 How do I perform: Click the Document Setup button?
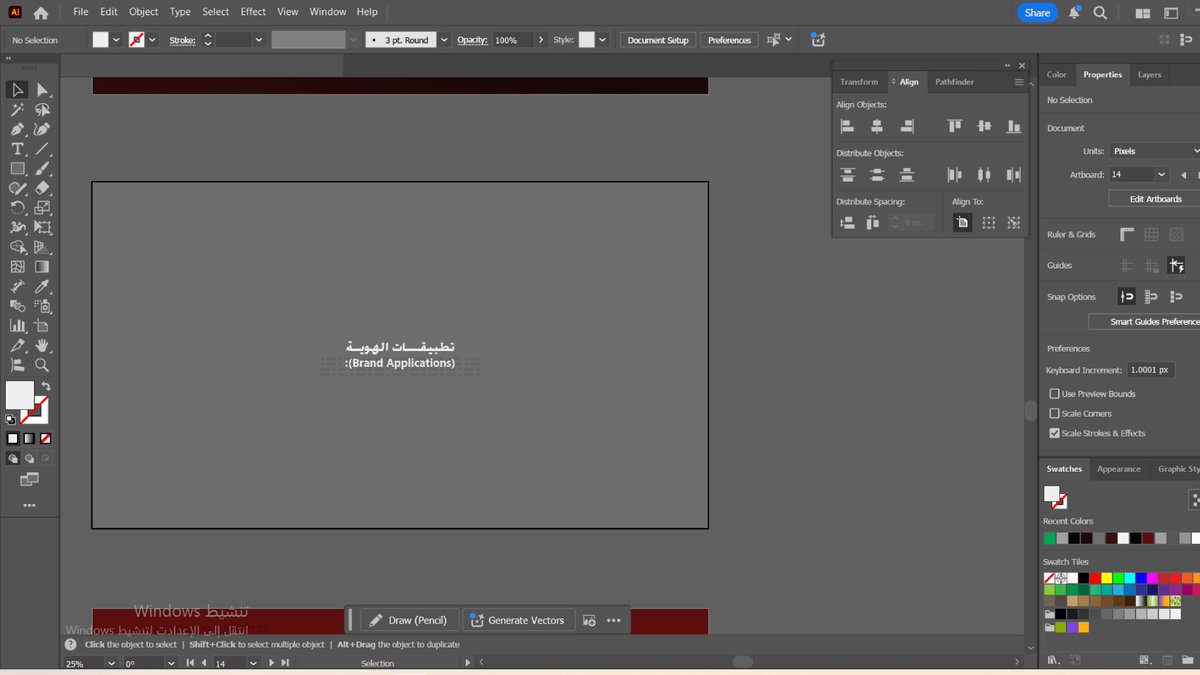tap(658, 40)
